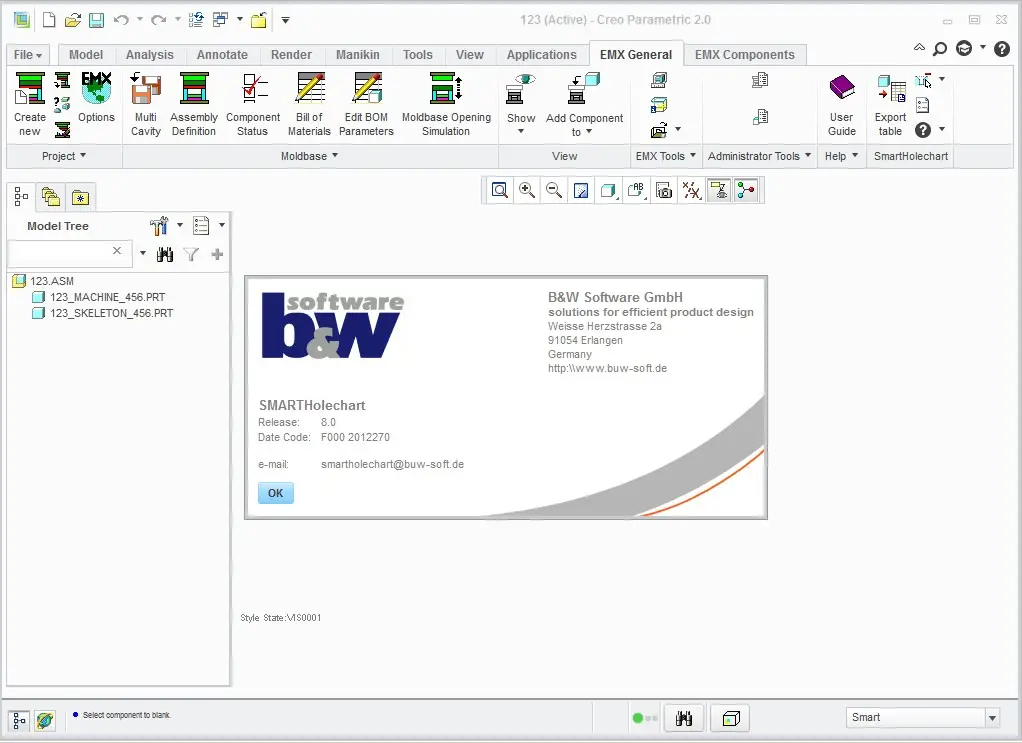Toggle datum display filters in graphics toolbar

coord(691,190)
